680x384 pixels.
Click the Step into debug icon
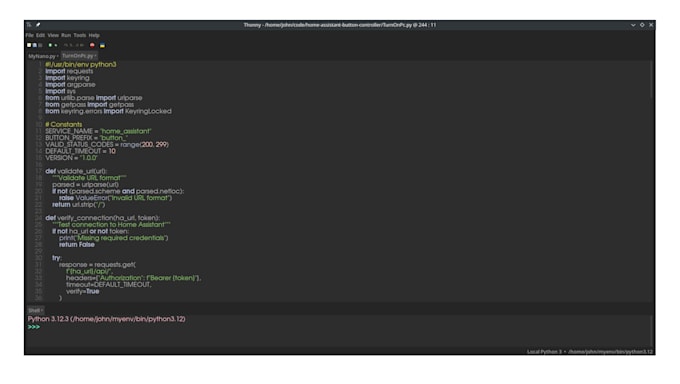point(71,45)
